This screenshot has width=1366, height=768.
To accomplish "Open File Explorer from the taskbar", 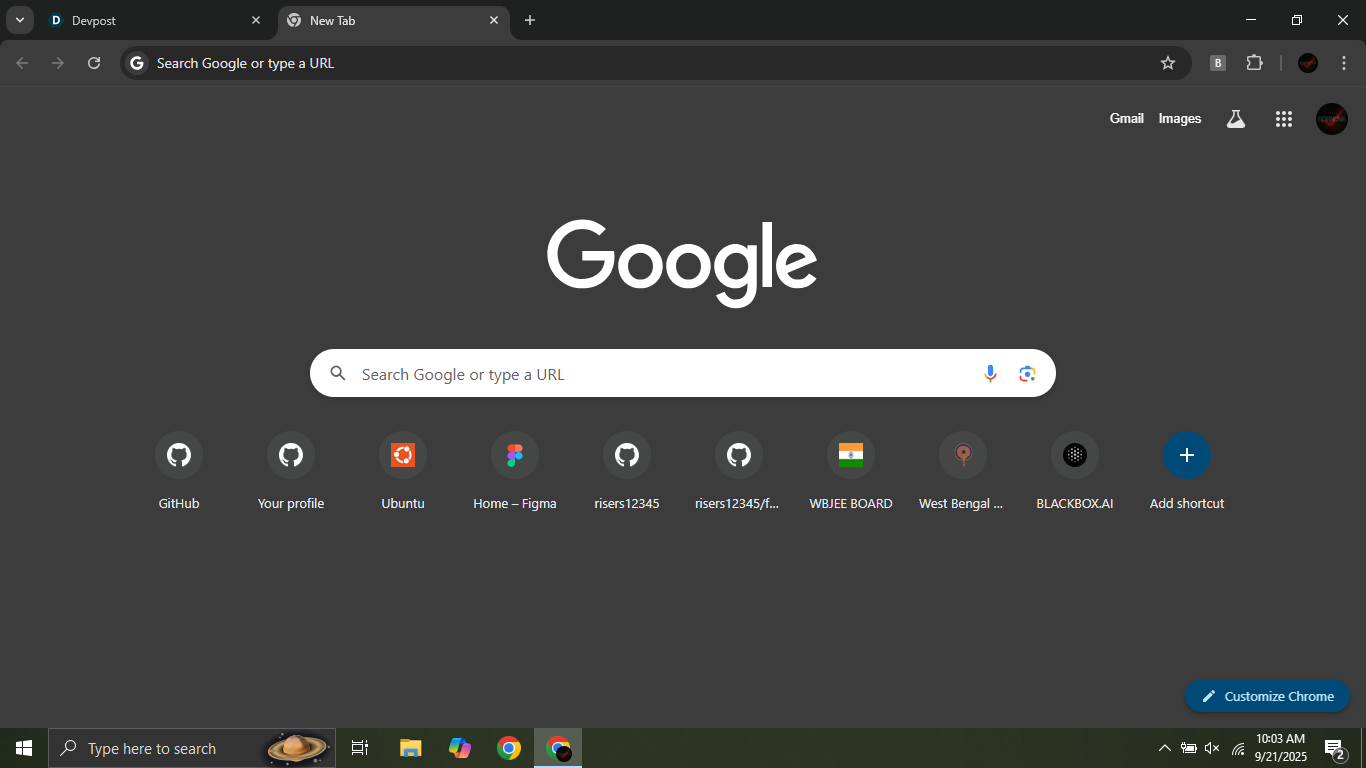I will pos(411,748).
